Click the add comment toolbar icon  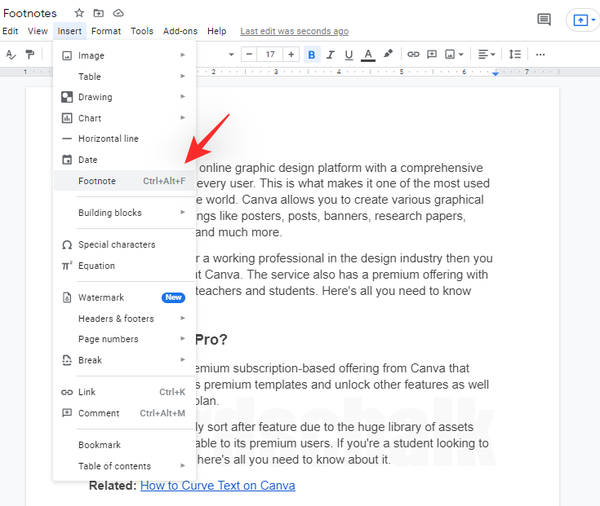tap(432, 54)
